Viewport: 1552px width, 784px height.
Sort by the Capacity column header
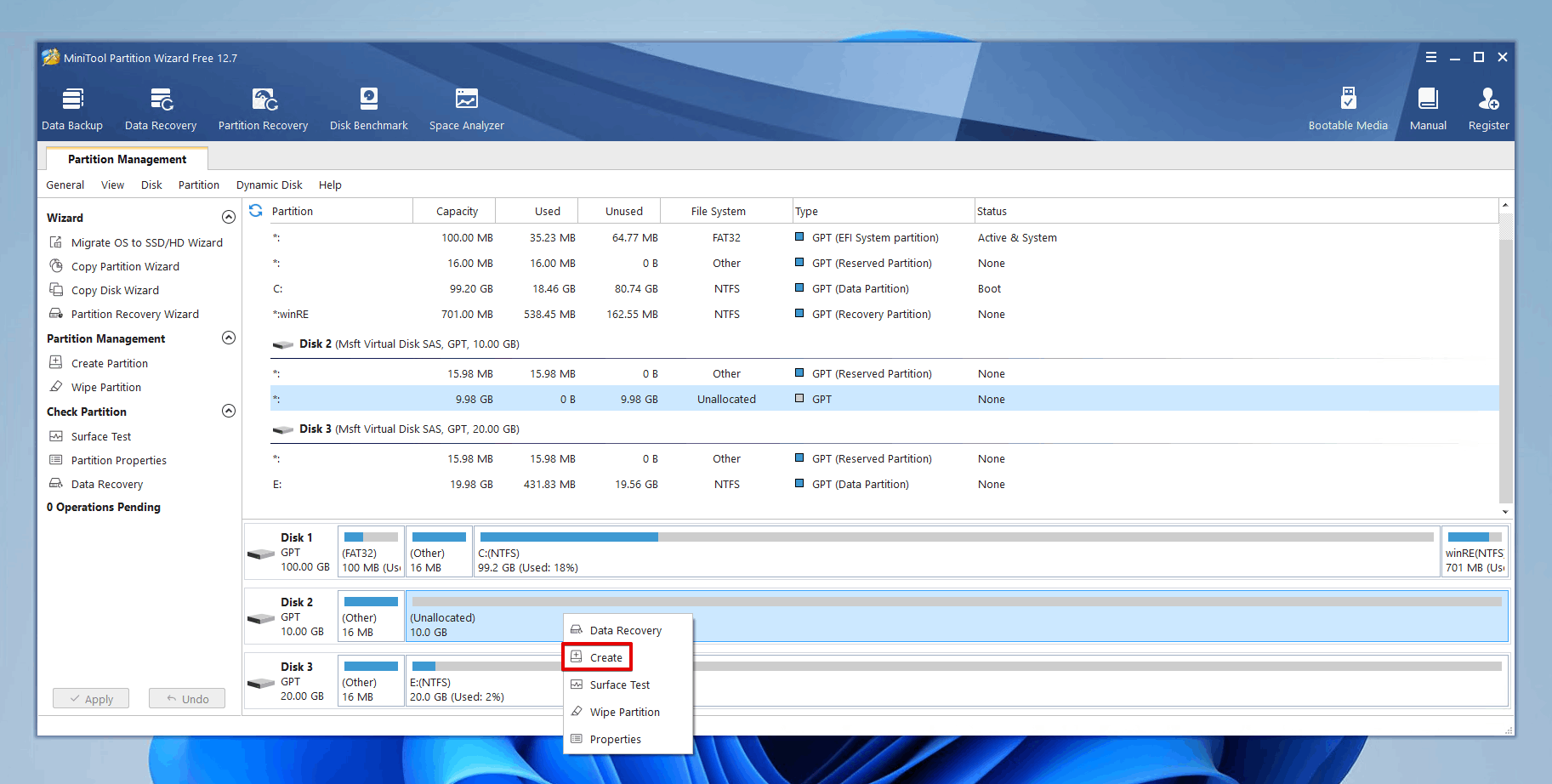[454, 211]
